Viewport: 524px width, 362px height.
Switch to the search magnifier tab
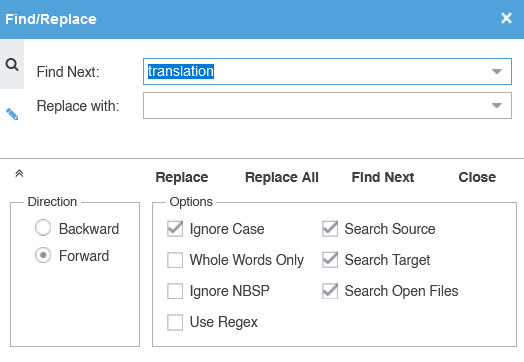click(12, 64)
